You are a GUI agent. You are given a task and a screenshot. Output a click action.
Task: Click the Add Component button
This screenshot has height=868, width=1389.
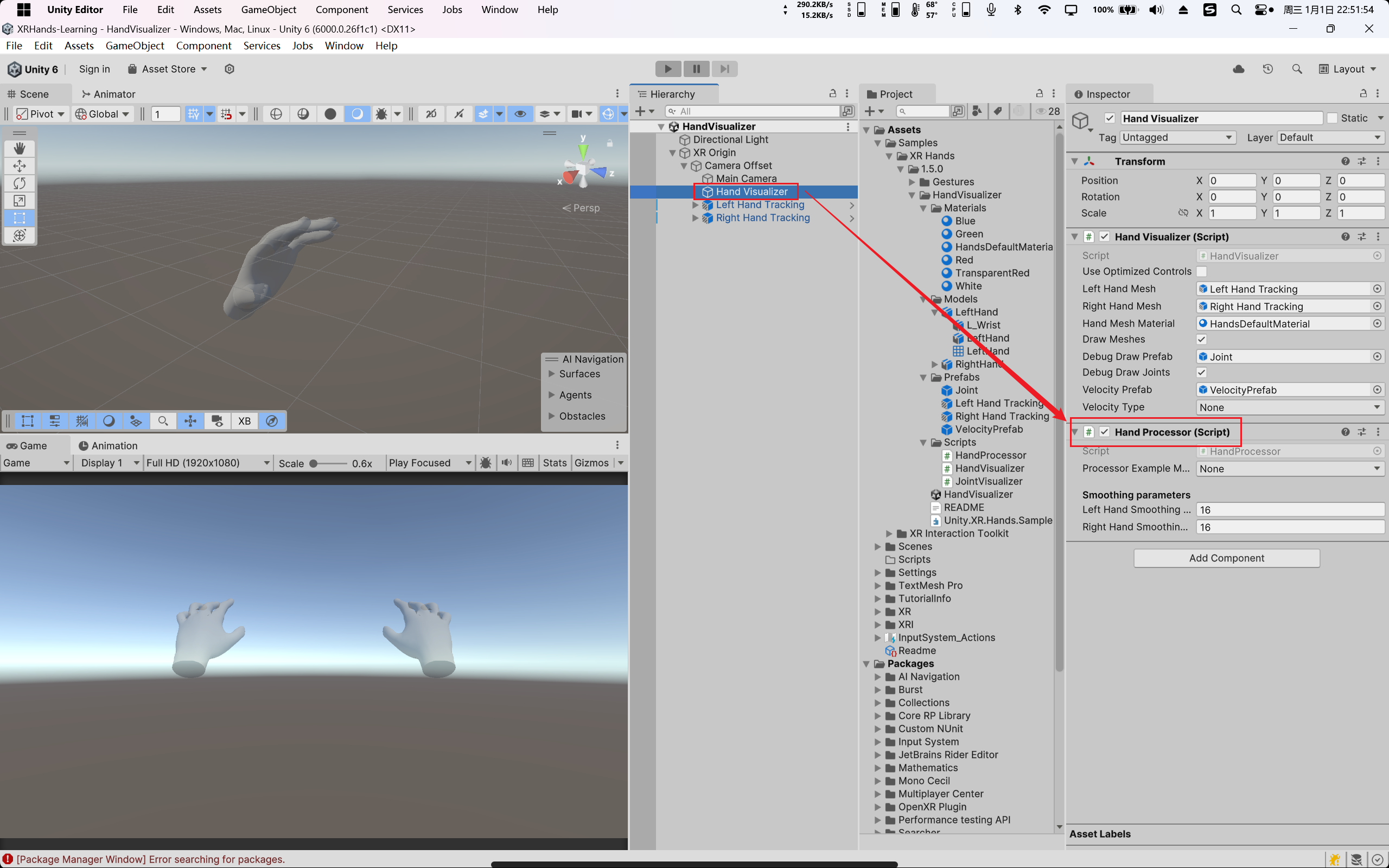1226,558
